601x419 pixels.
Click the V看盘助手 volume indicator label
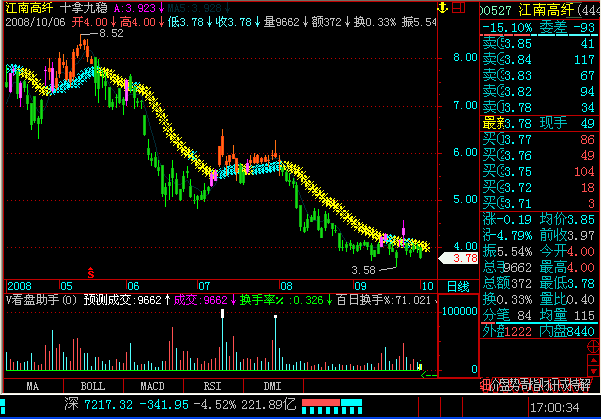coord(41,300)
